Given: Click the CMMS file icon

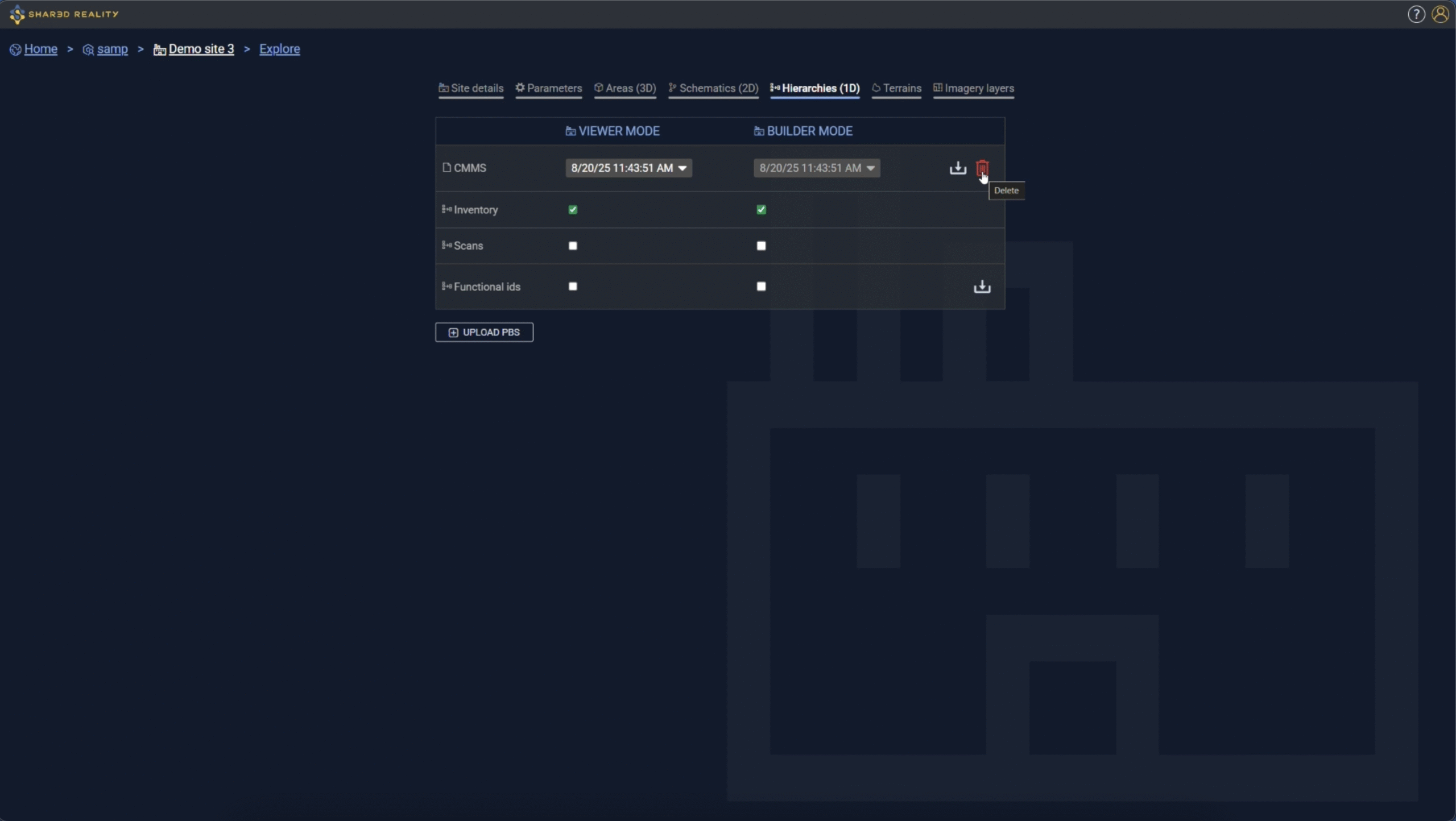Looking at the screenshot, I should tap(446, 168).
